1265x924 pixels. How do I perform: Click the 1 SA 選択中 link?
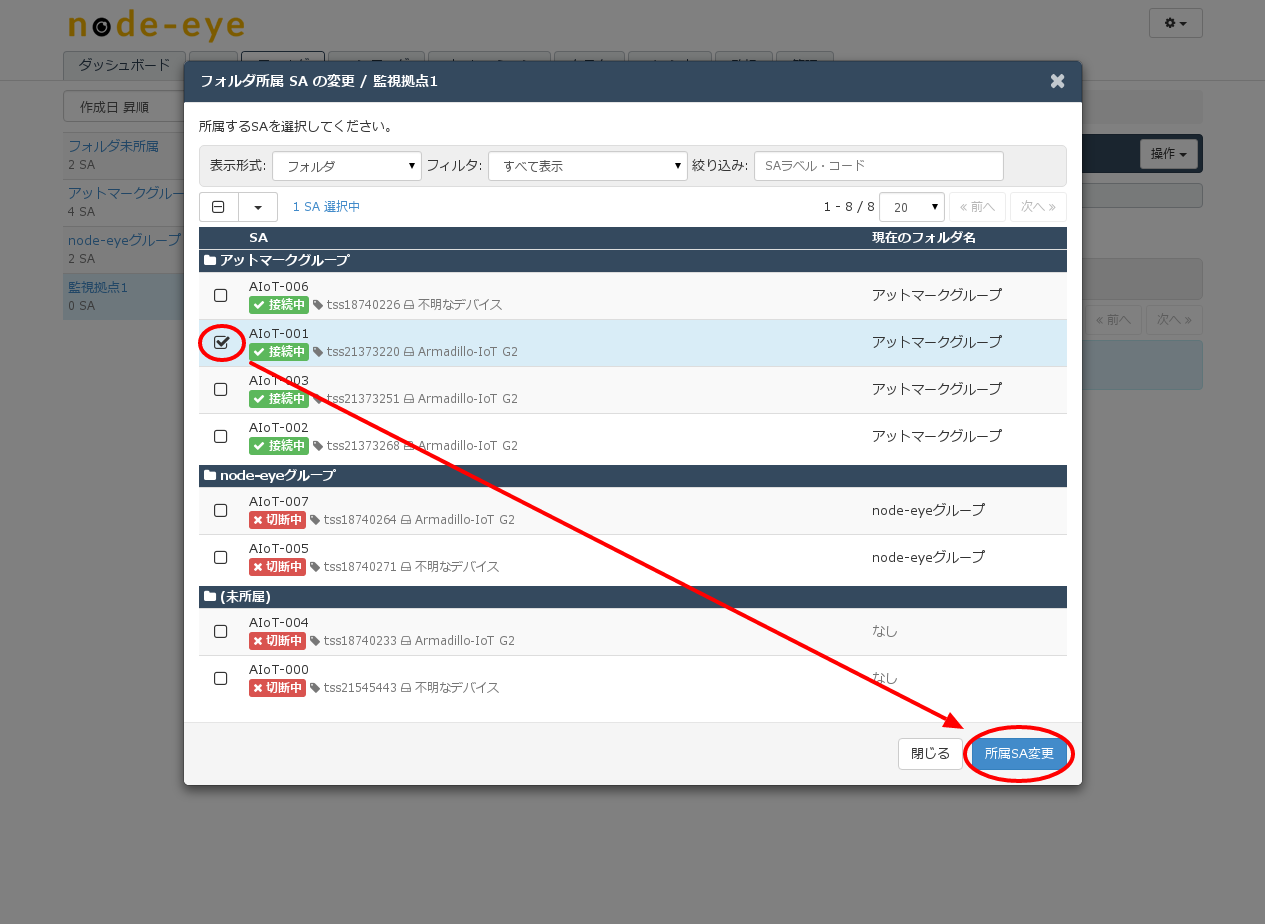326,207
